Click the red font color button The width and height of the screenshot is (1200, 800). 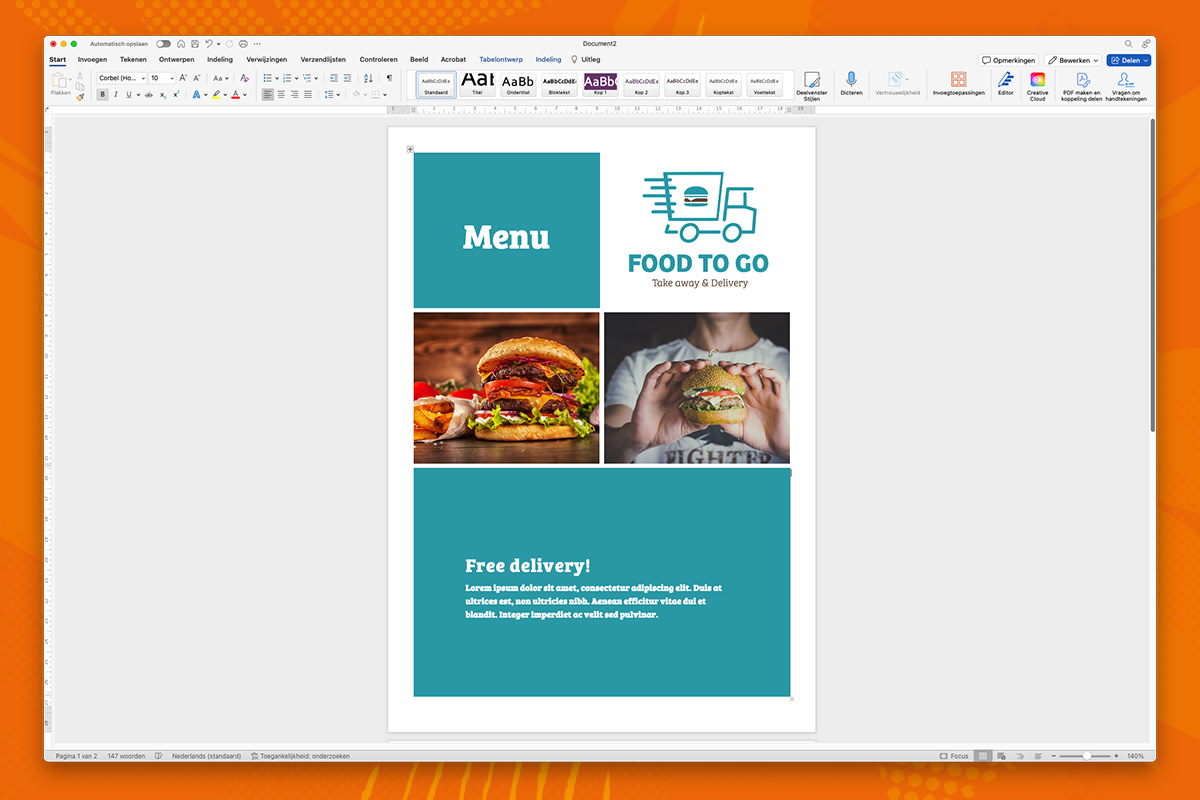click(235, 95)
